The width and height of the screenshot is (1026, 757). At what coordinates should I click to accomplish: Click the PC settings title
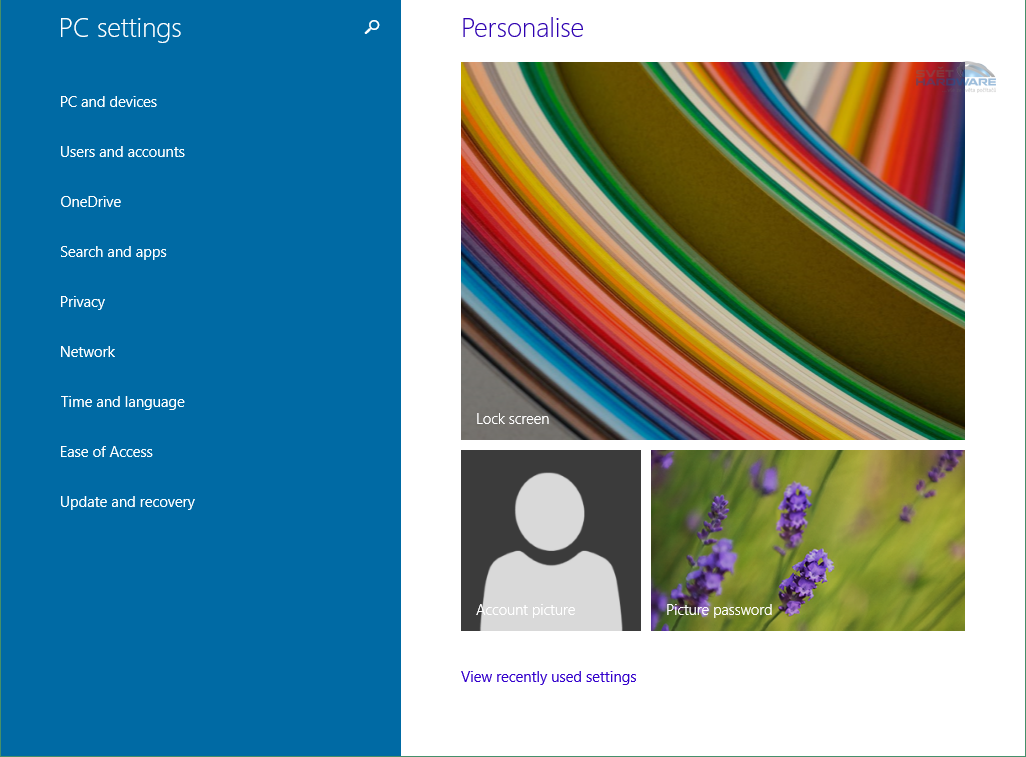click(x=120, y=28)
